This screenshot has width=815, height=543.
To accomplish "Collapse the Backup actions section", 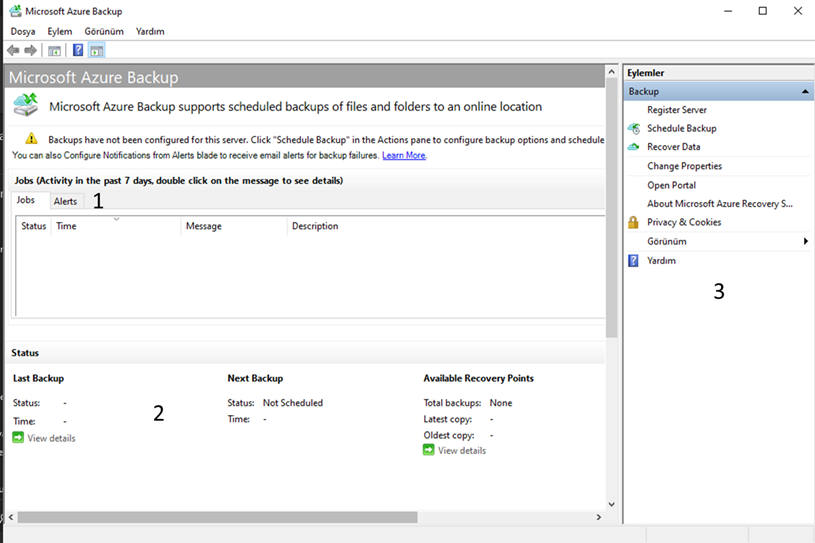I will click(x=805, y=91).
